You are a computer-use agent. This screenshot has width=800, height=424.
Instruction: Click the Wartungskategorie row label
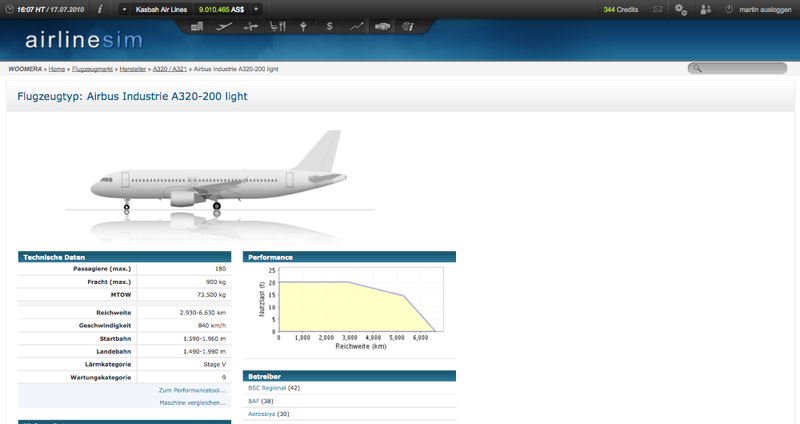(101, 378)
